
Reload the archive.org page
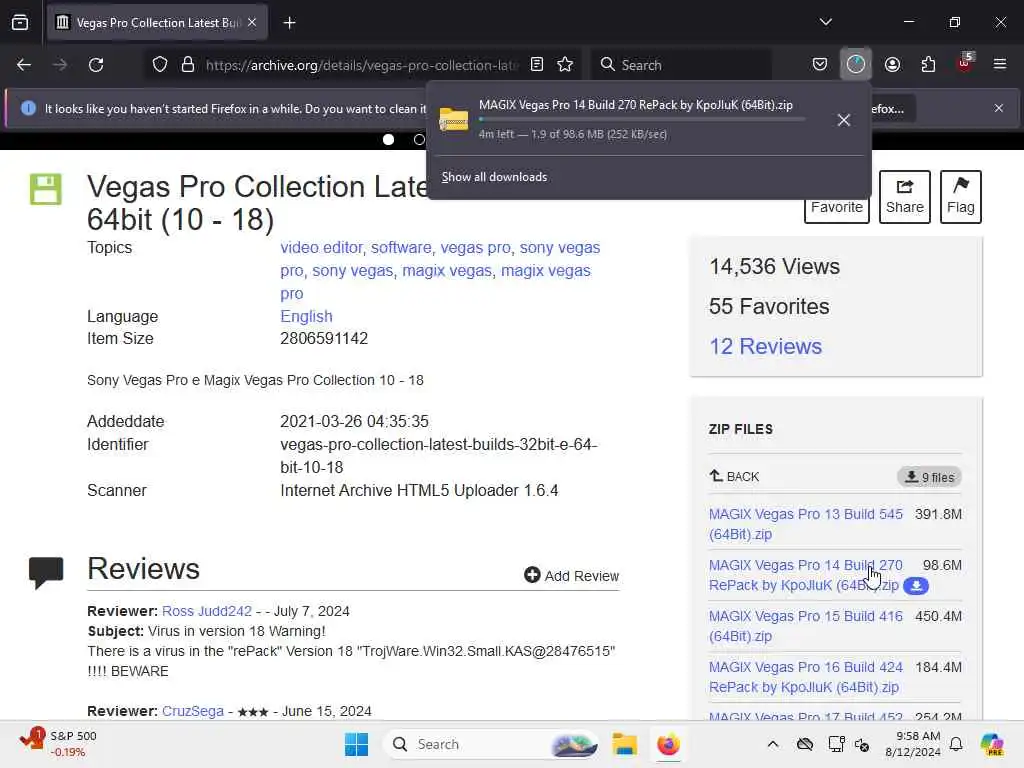coord(96,65)
